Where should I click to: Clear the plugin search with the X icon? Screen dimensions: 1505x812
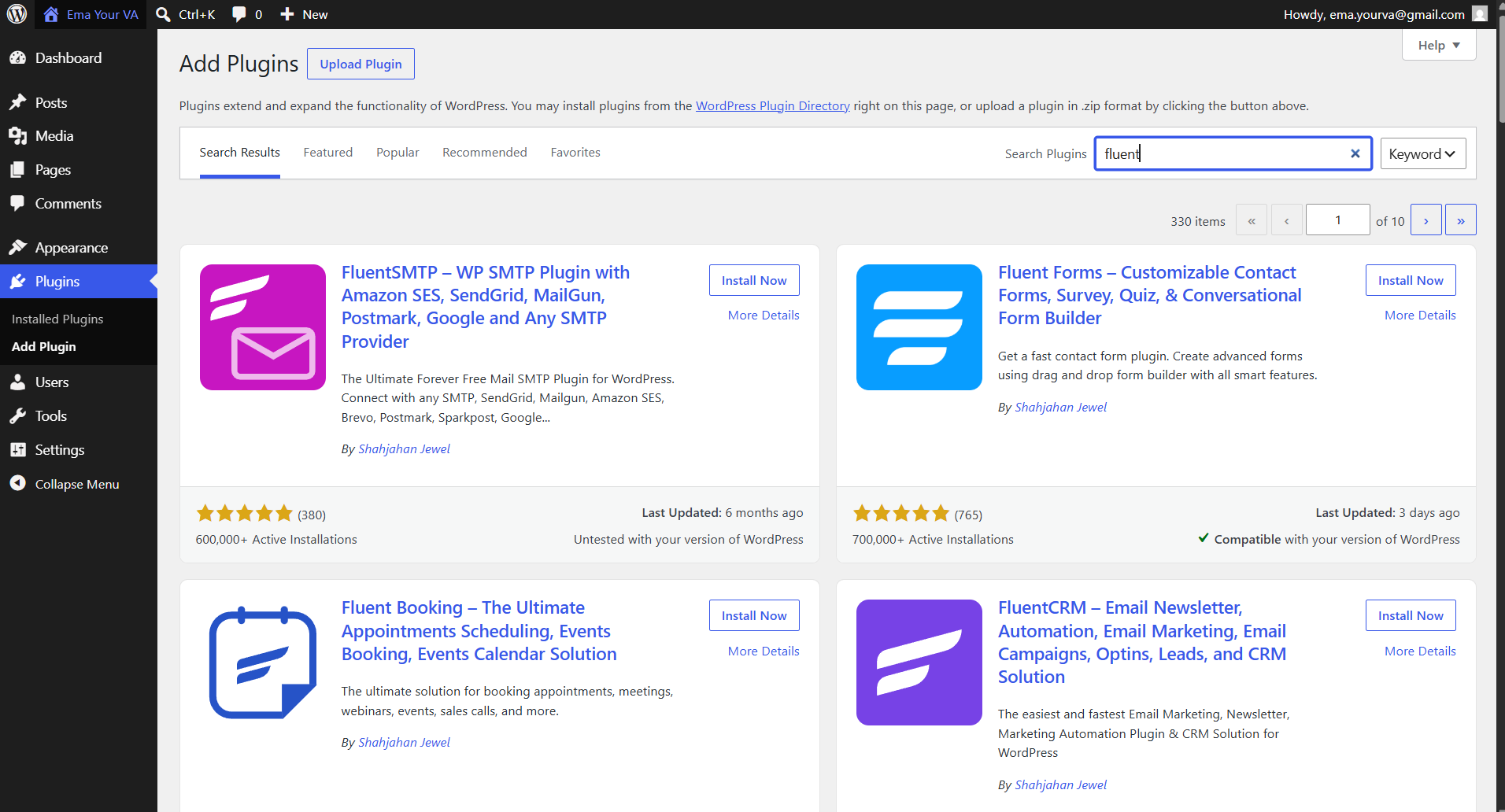coord(1355,153)
